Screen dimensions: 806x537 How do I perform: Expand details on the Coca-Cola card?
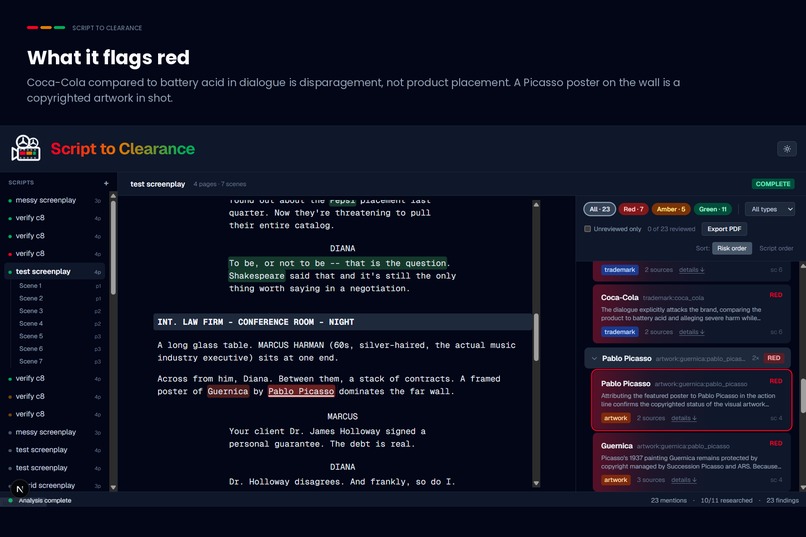tap(691, 332)
